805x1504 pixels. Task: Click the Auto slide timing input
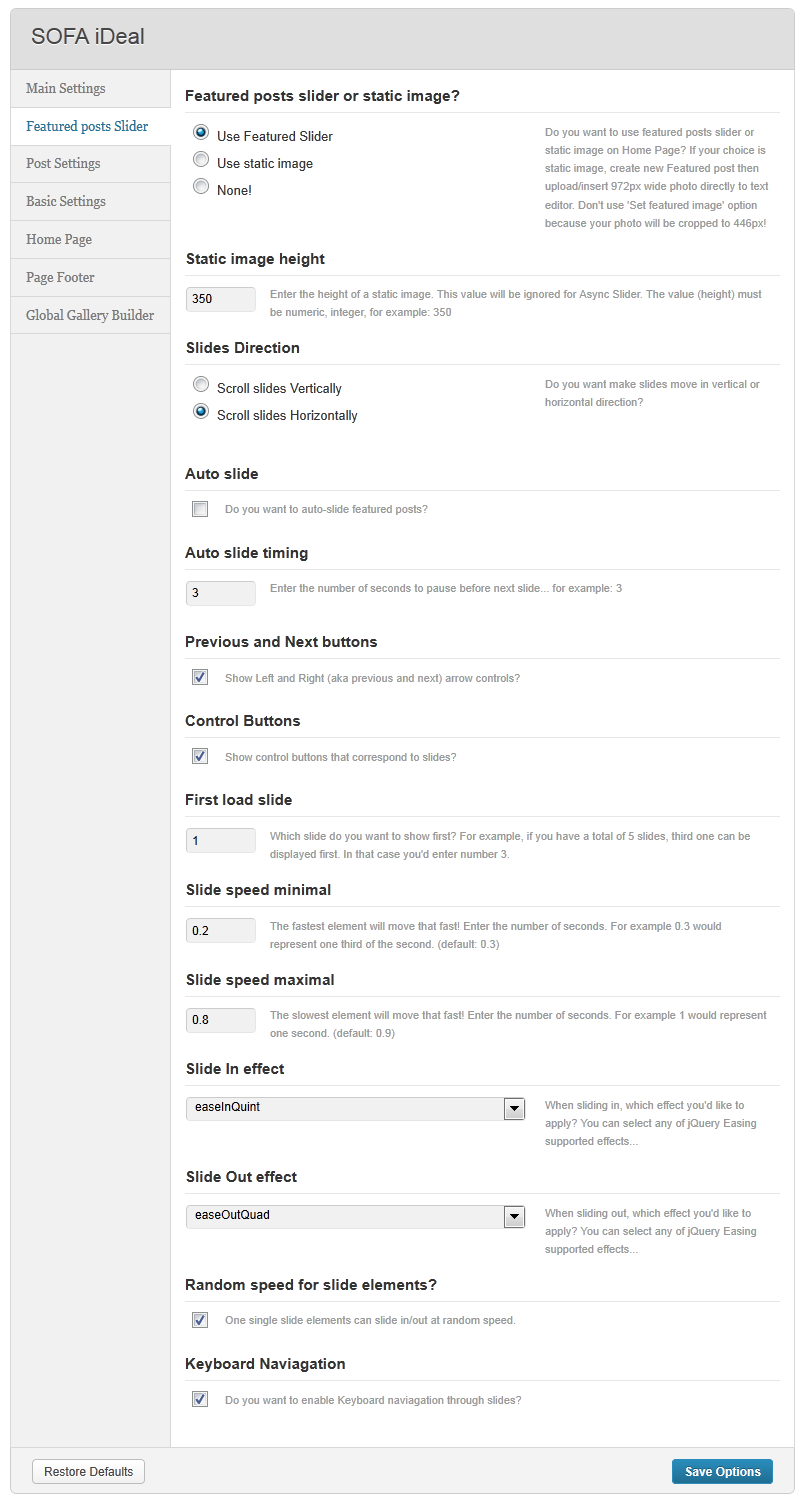pyautogui.click(x=221, y=593)
